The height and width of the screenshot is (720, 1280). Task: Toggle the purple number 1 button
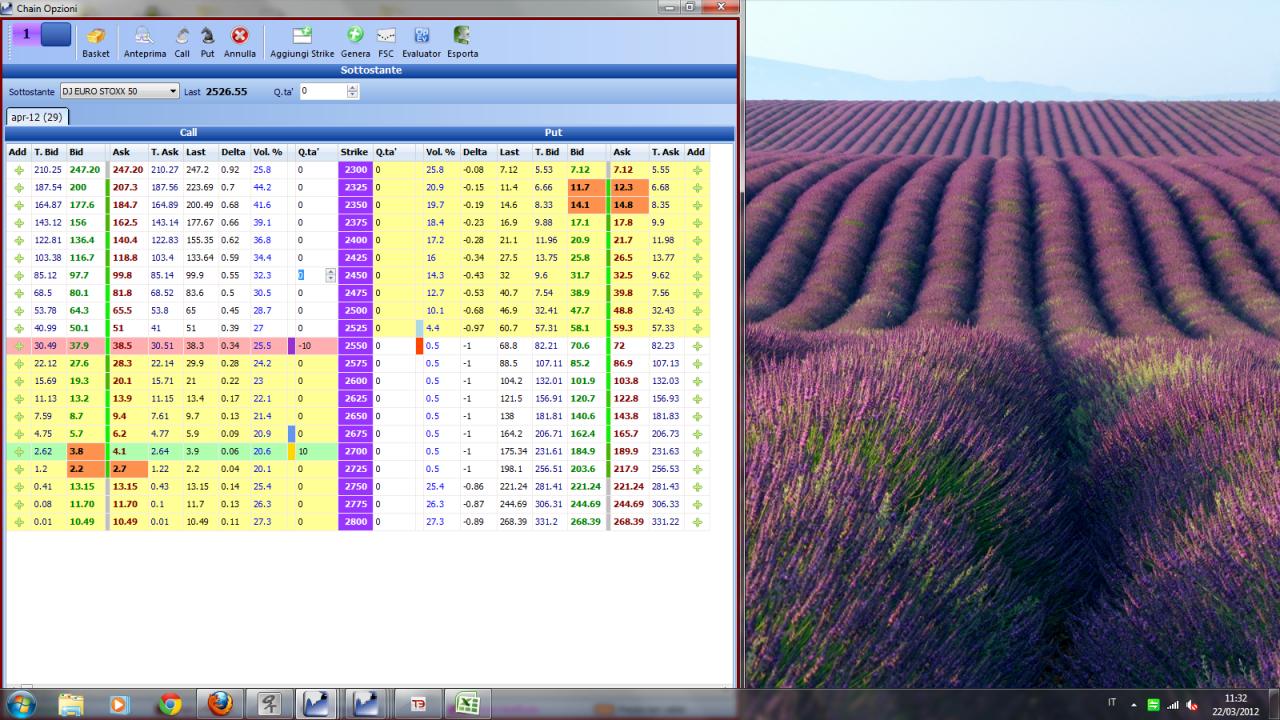pyautogui.click(x=27, y=35)
